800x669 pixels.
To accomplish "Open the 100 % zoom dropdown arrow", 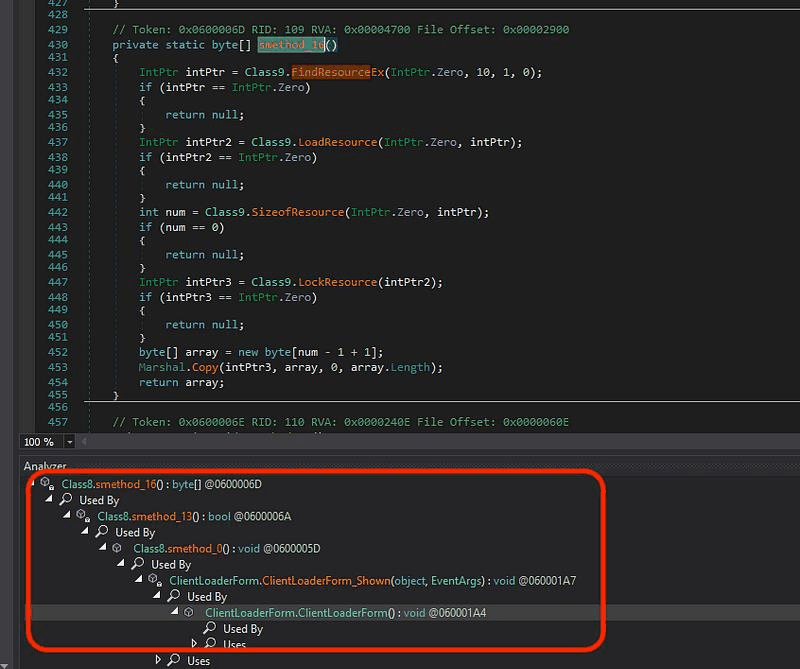I will (69, 442).
